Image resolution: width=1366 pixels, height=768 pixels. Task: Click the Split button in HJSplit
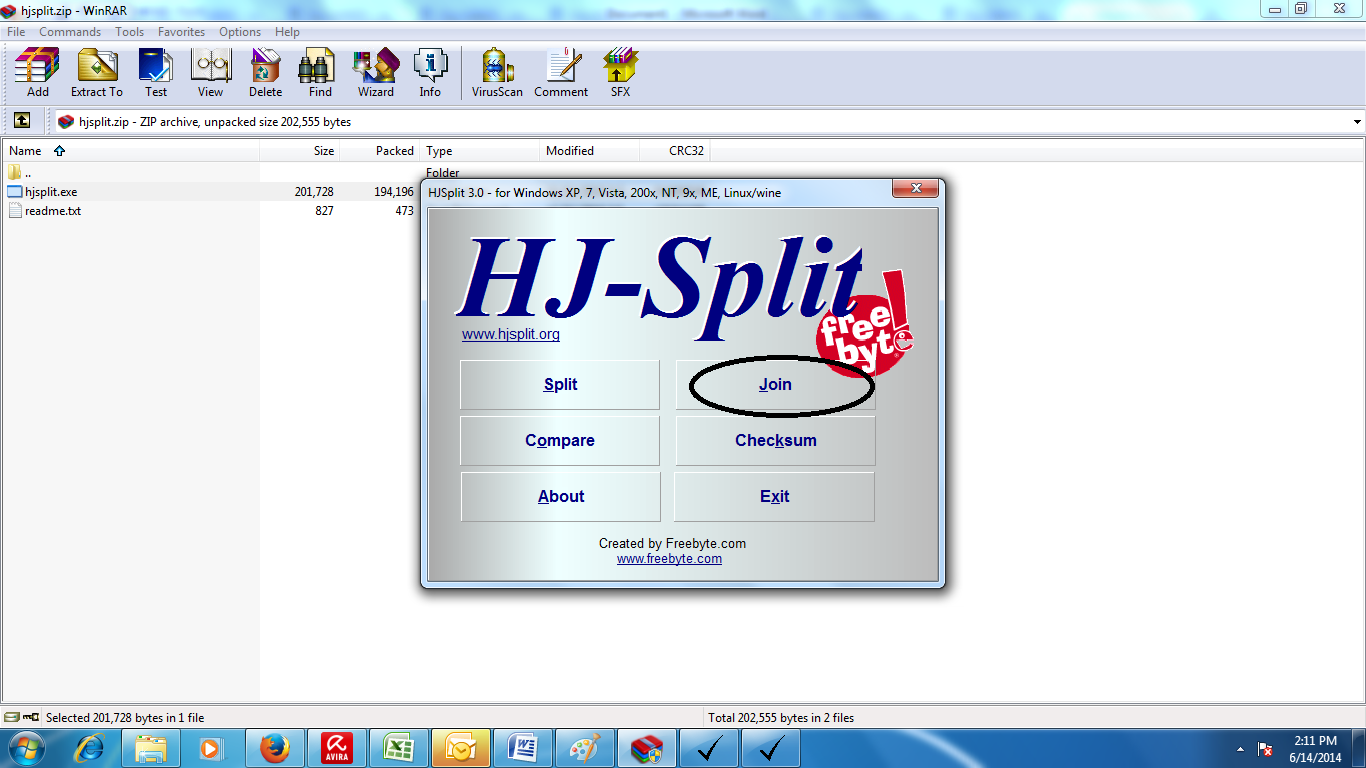point(560,384)
